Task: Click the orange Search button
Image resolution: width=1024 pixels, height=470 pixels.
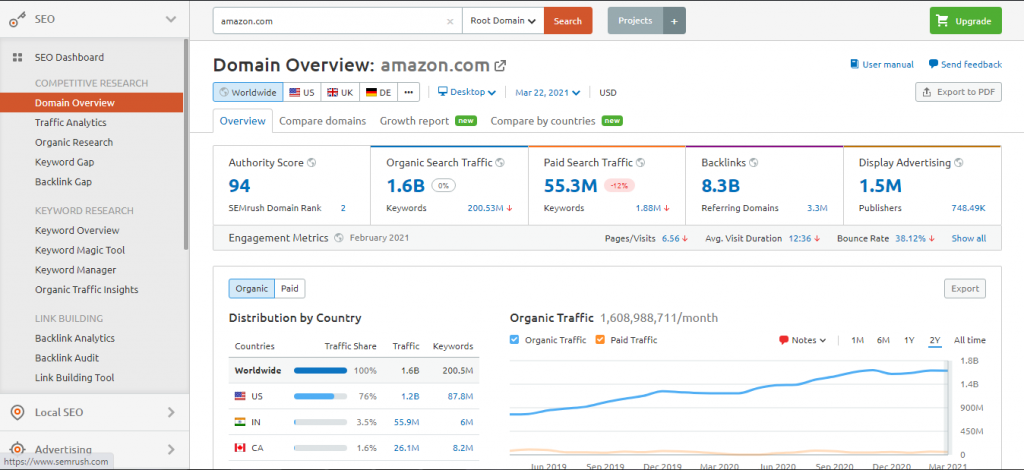Action: tap(568, 21)
